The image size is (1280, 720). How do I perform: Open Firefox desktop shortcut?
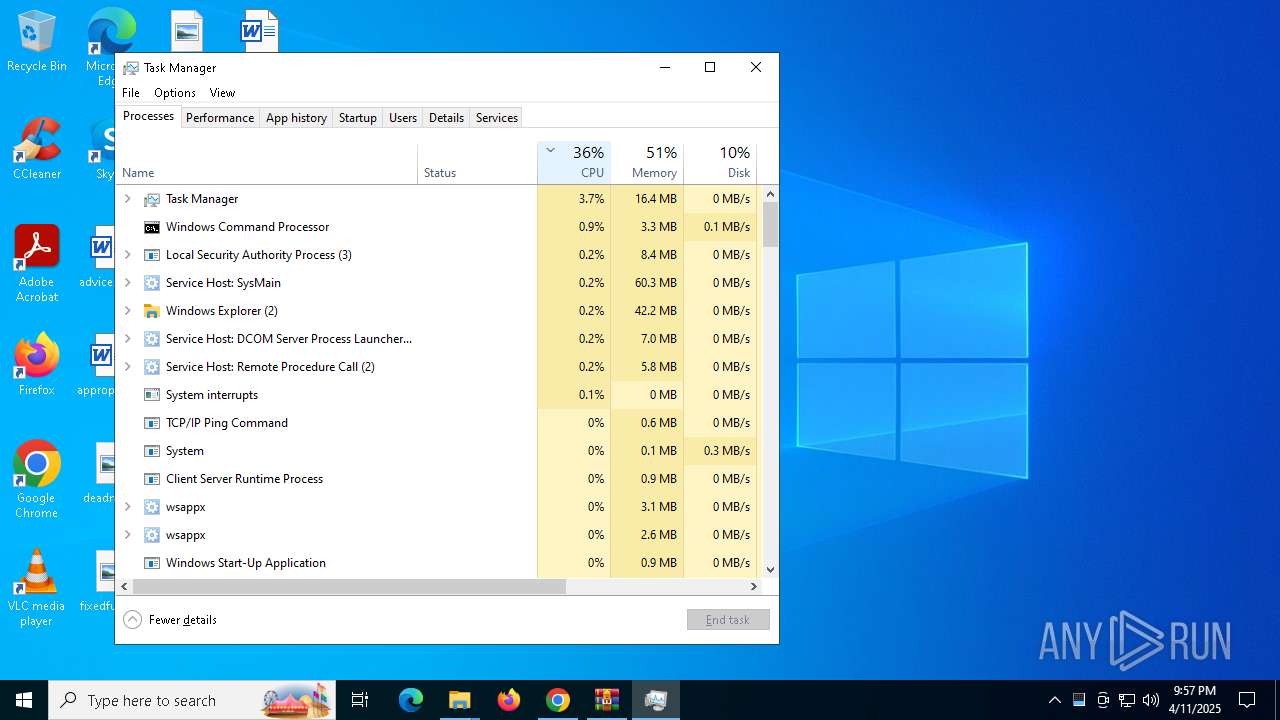(x=37, y=365)
